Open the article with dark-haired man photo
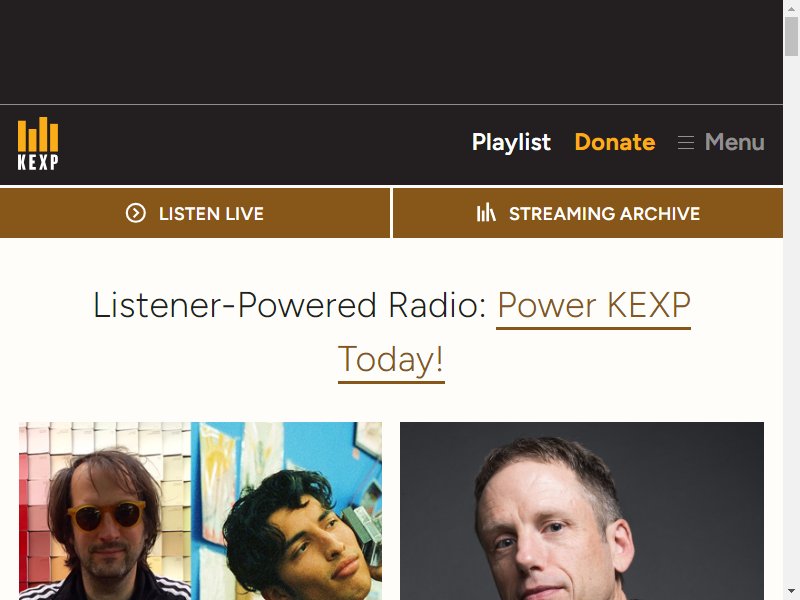The image size is (800, 600). click(x=287, y=511)
